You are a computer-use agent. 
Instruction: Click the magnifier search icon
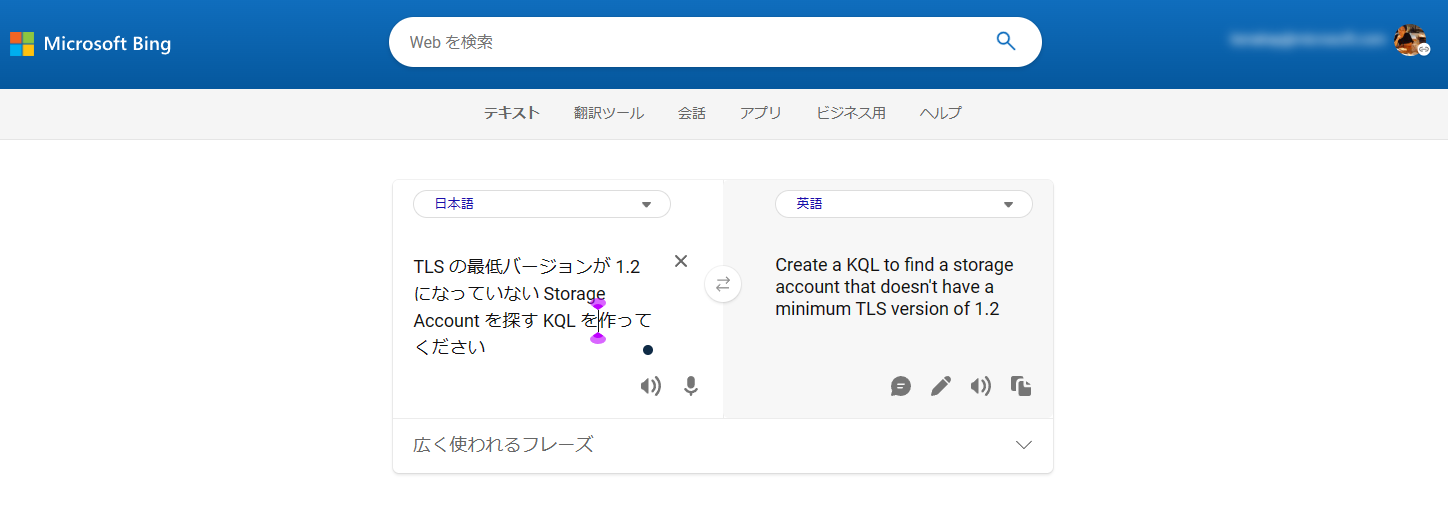point(1006,42)
